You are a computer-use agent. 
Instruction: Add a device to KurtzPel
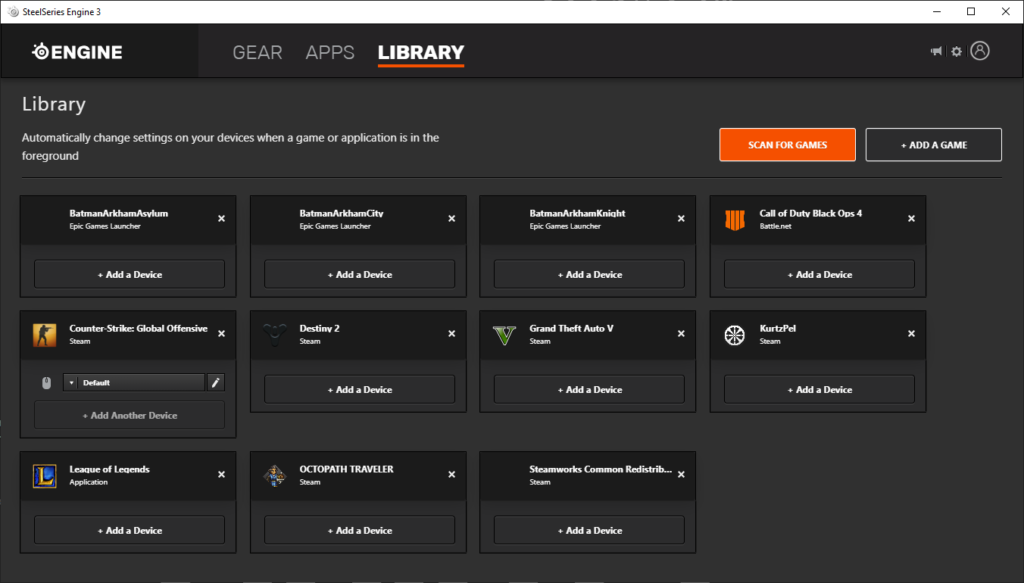coord(819,389)
